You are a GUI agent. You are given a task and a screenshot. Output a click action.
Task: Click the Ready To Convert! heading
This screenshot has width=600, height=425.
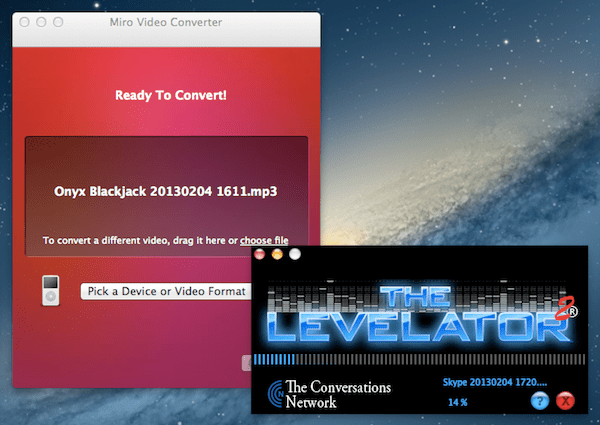(171, 95)
